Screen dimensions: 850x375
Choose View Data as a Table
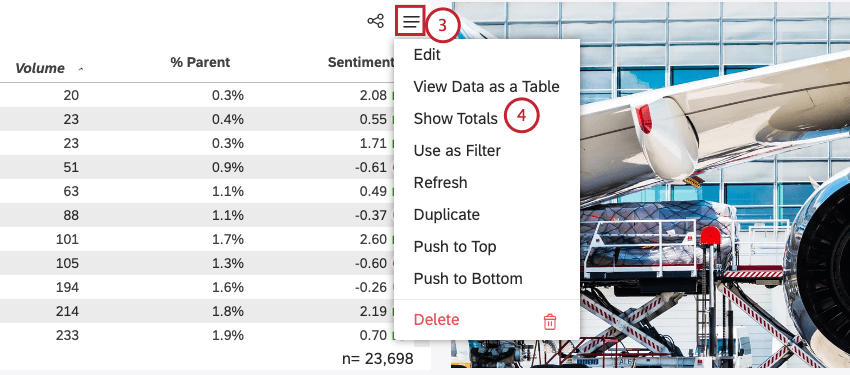pos(487,87)
